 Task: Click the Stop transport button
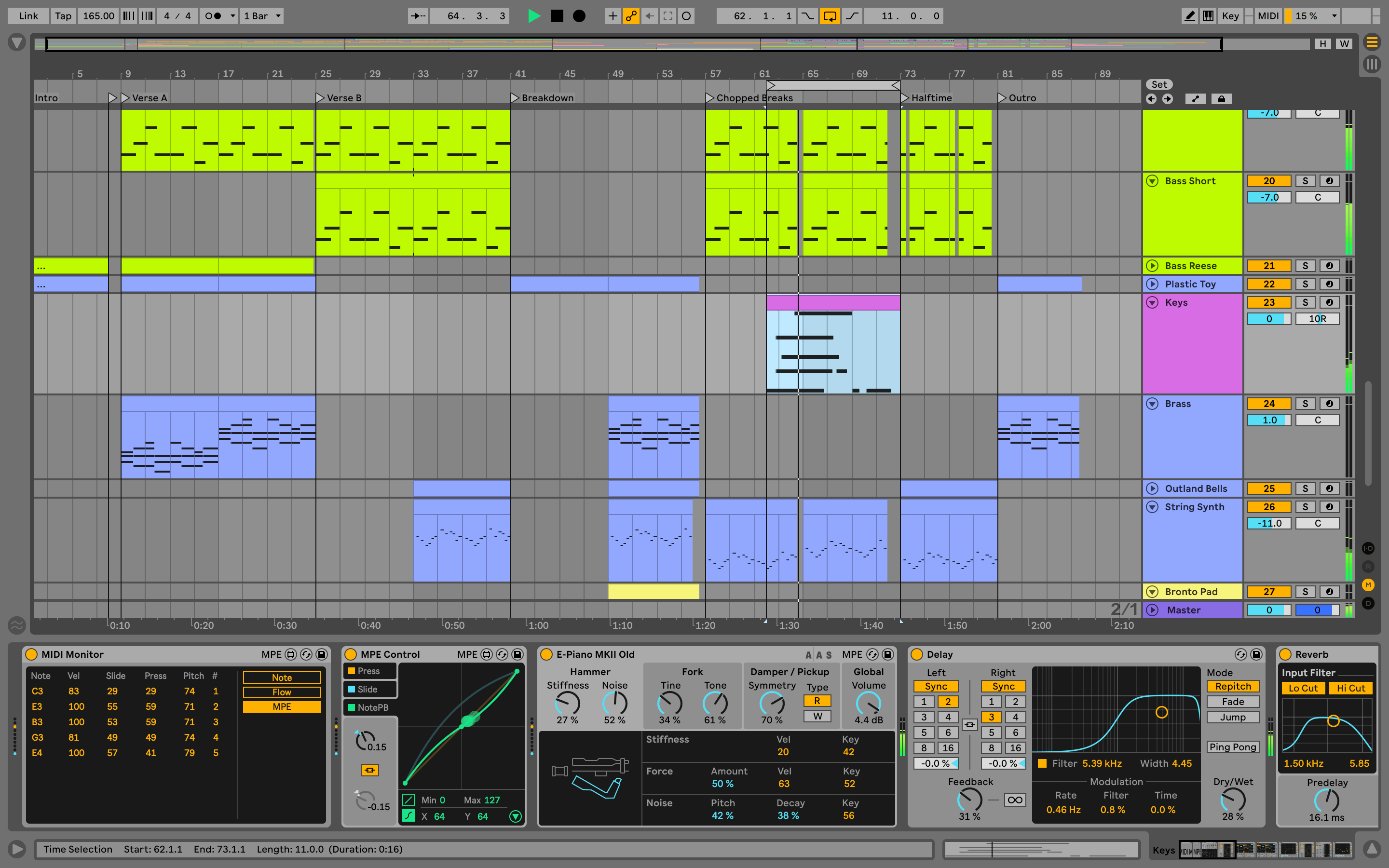tap(556, 16)
